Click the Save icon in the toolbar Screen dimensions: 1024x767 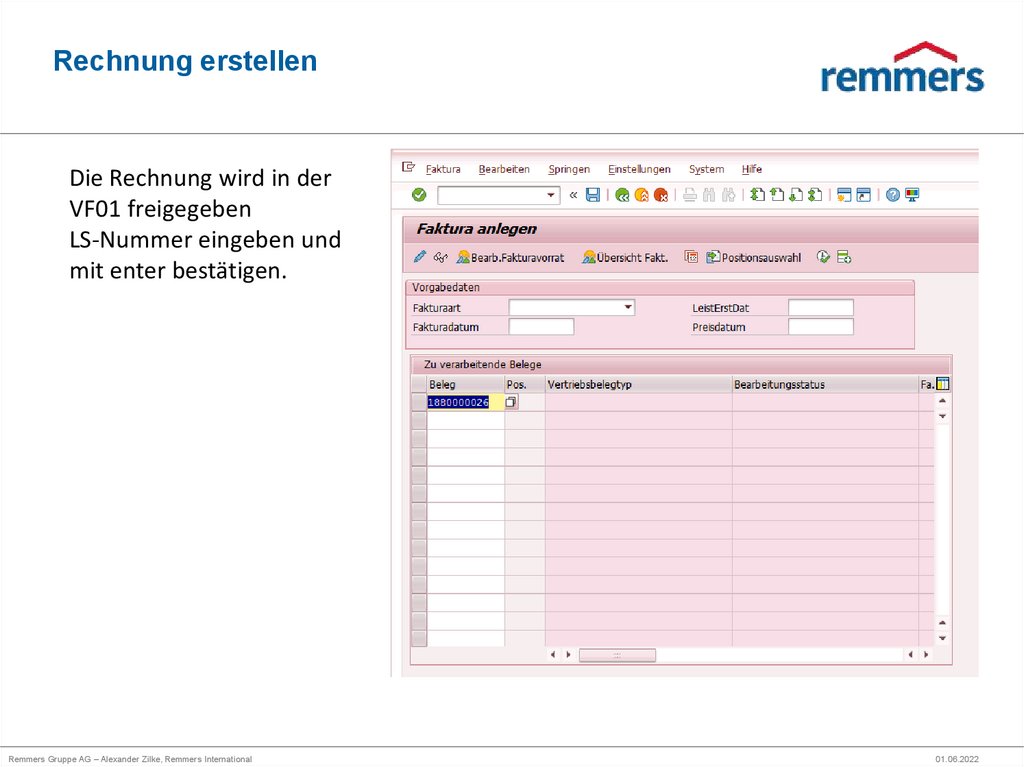tap(590, 194)
